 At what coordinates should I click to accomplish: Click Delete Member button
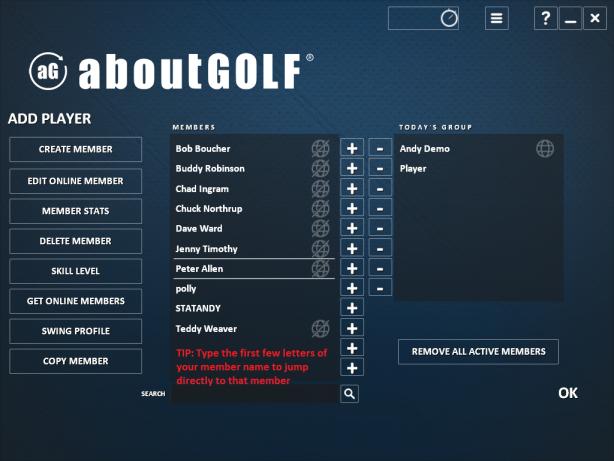pos(76,241)
